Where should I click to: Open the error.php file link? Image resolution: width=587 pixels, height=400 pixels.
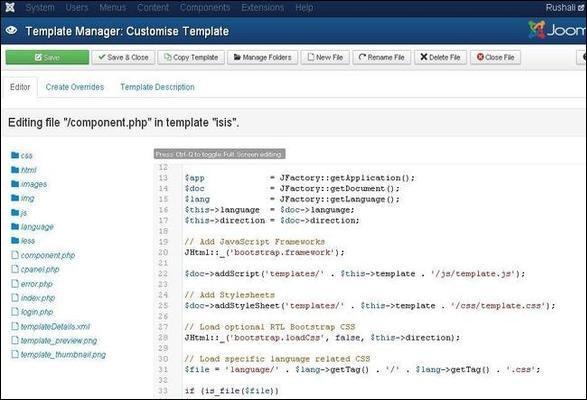pyautogui.click(x=36, y=284)
